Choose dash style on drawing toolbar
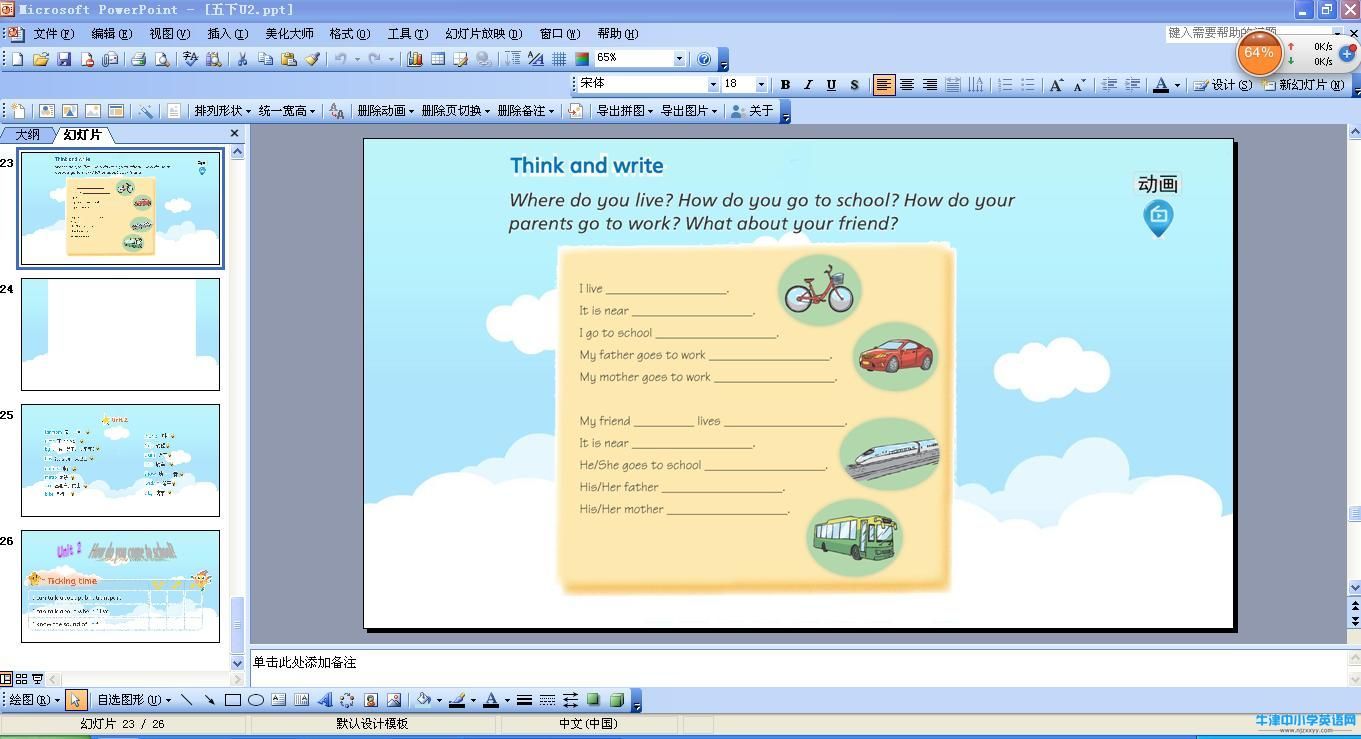Image resolution: width=1361 pixels, height=739 pixels. pyautogui.click(x=547, y=700)
